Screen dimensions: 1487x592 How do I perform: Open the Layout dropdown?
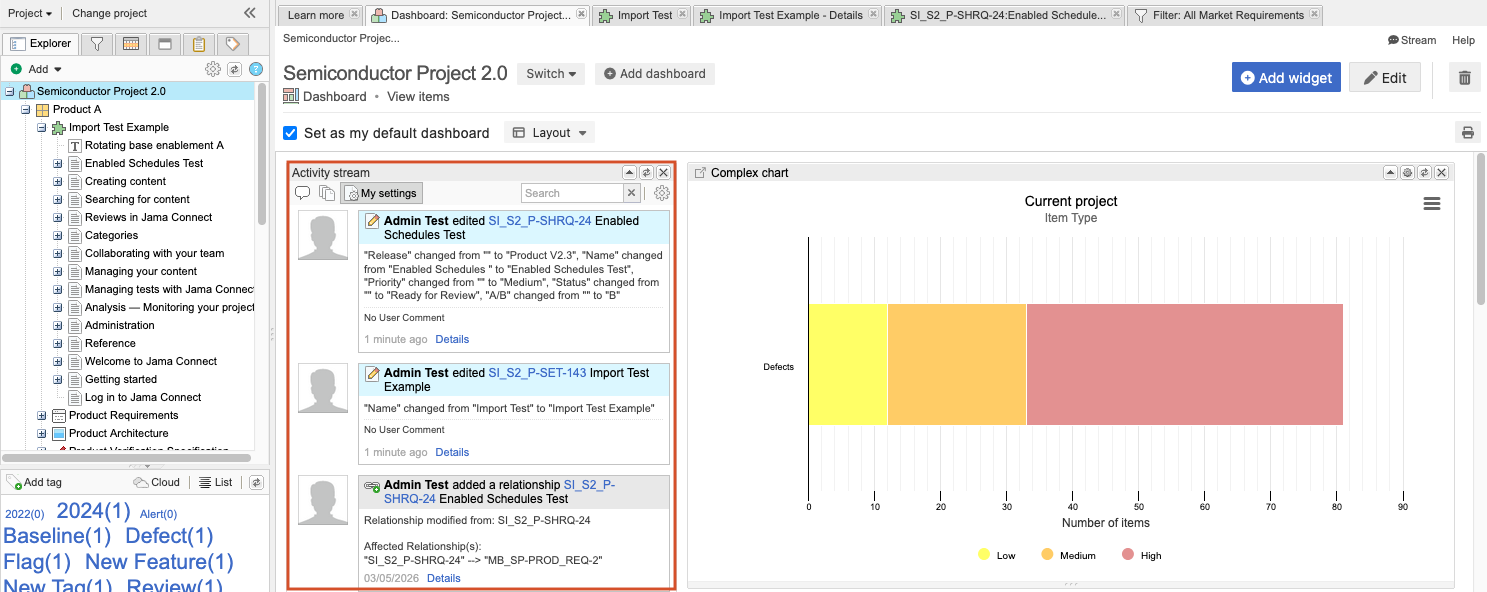click(549, 132)
